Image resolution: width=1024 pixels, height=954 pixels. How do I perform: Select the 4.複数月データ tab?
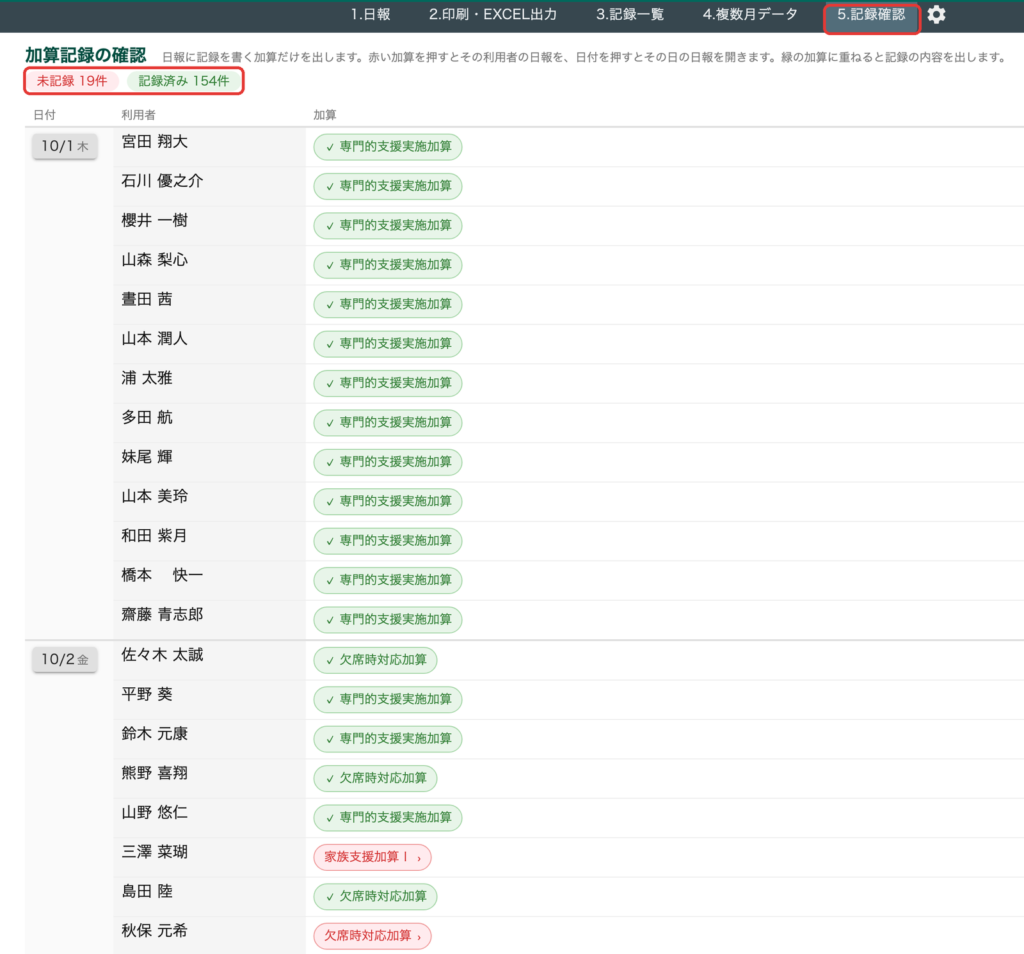click(x=750, y=14)
